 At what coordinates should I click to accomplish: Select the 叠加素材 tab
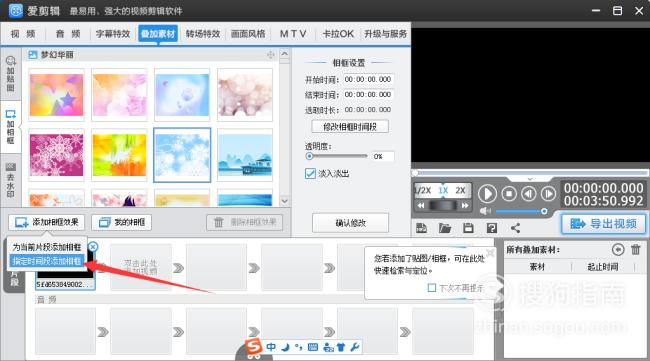pyautogui.click(x=158, y=34)
